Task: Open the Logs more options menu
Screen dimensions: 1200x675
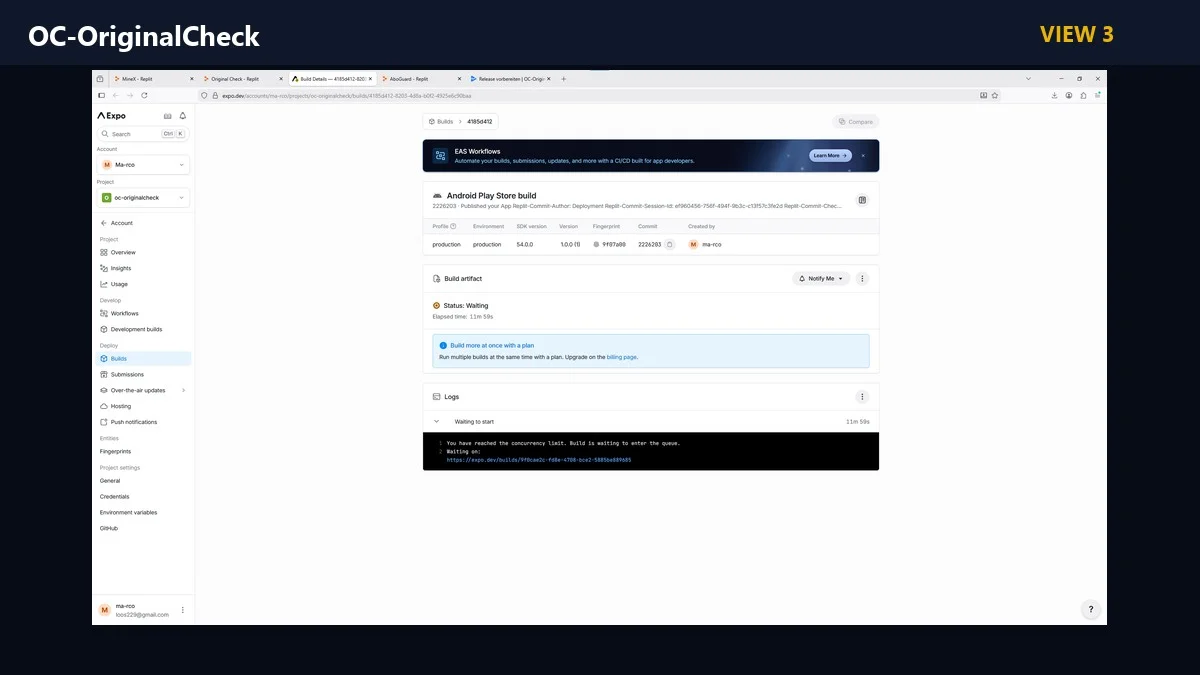Action: 862,397
